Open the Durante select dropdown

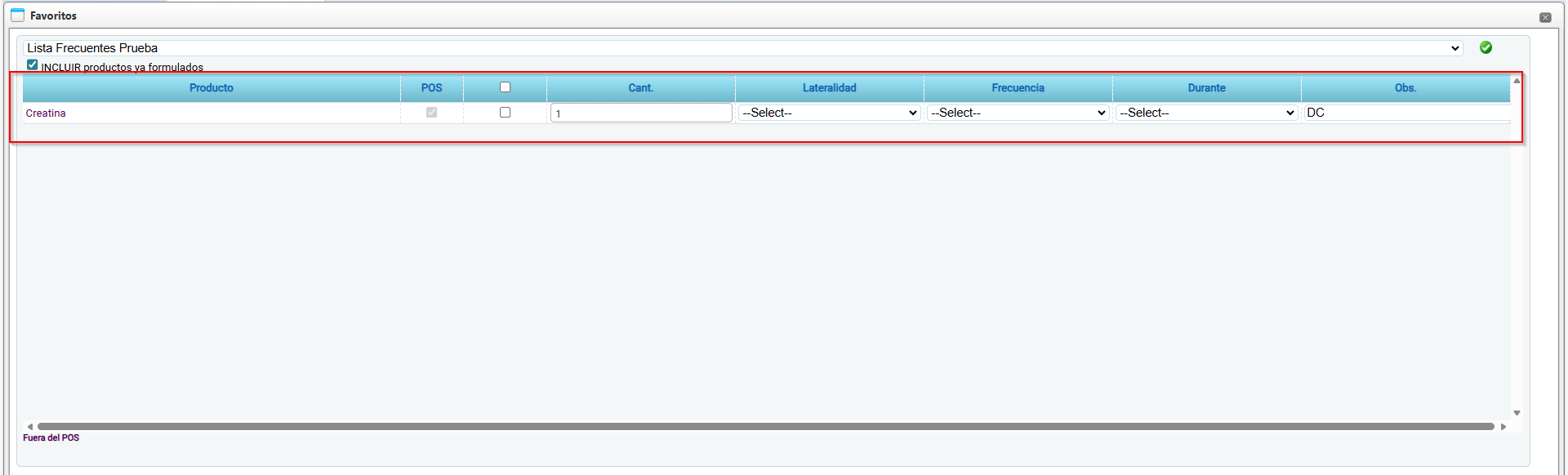pos(1206,113)
